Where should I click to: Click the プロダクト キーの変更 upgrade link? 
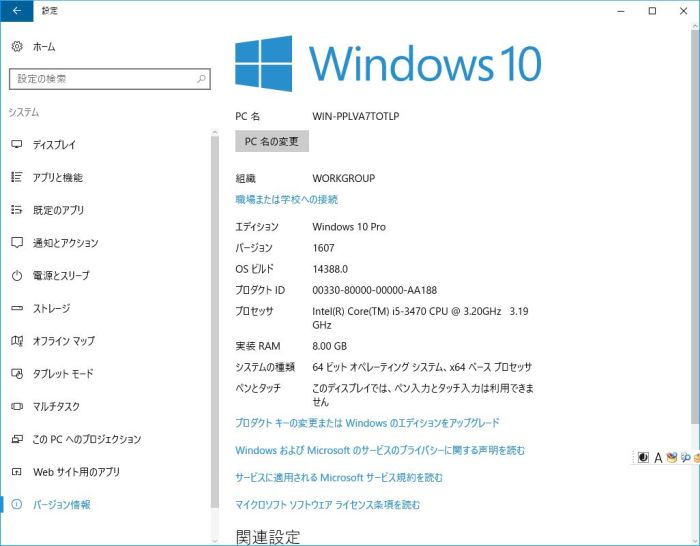pos(367,423)
